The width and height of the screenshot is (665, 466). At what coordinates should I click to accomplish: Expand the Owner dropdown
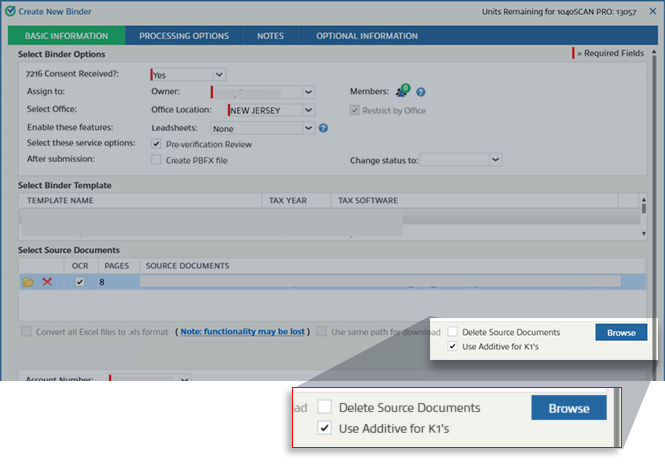[x=308, y=92]
